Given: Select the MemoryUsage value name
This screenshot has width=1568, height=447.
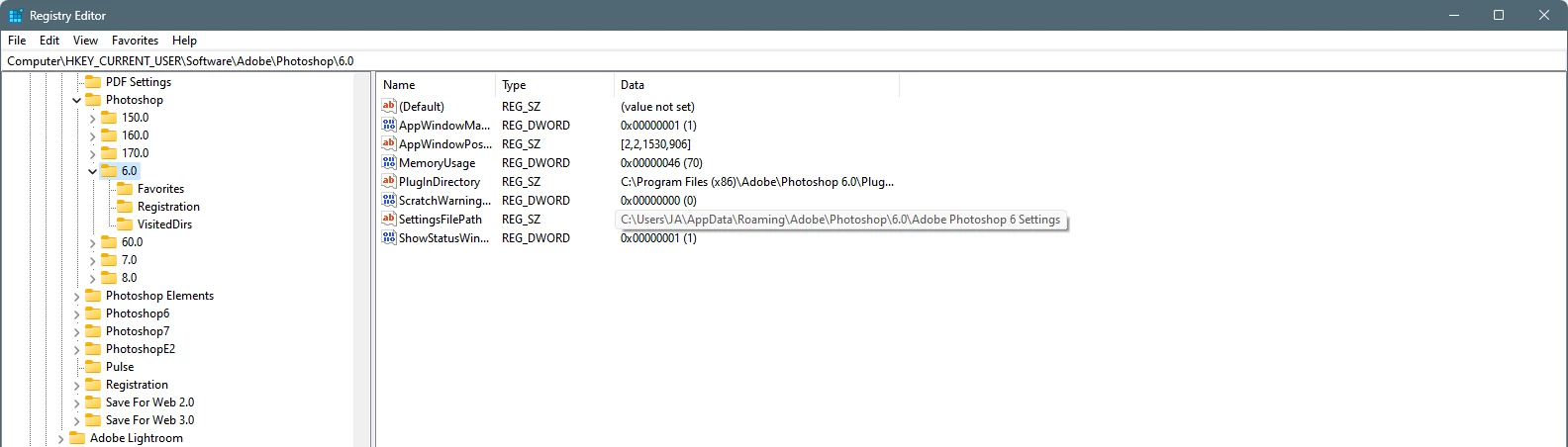Looking at the screenshot, I should [437, 163].
